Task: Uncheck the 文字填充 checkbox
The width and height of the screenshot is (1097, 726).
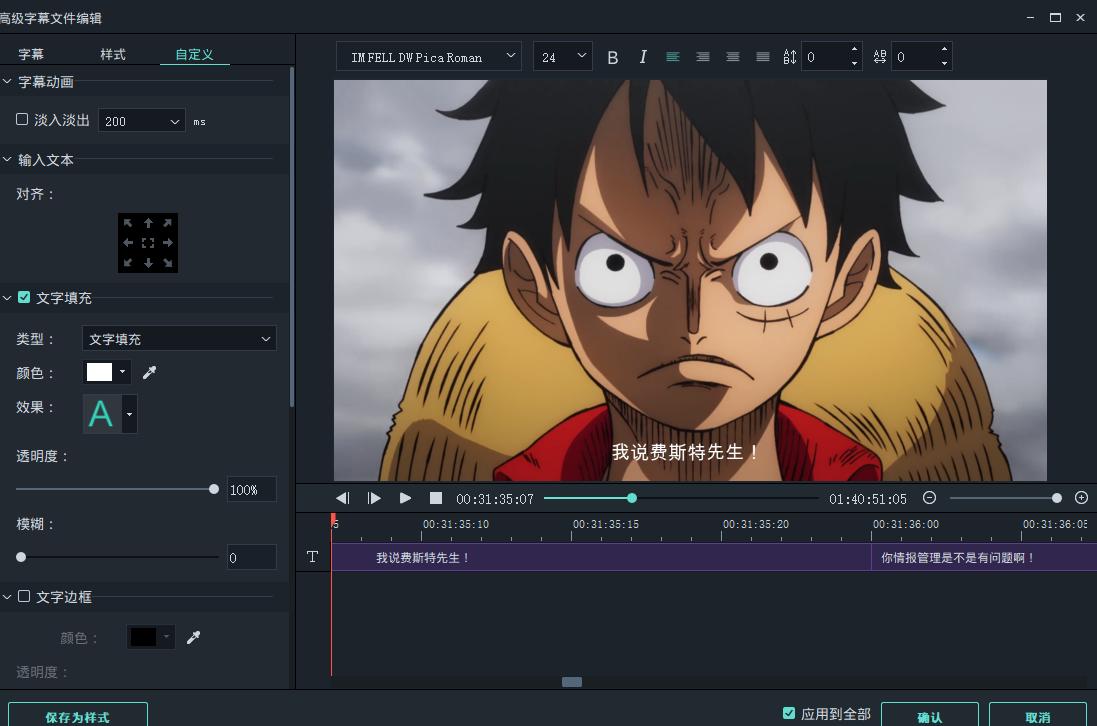Action: tap(24, 297)
